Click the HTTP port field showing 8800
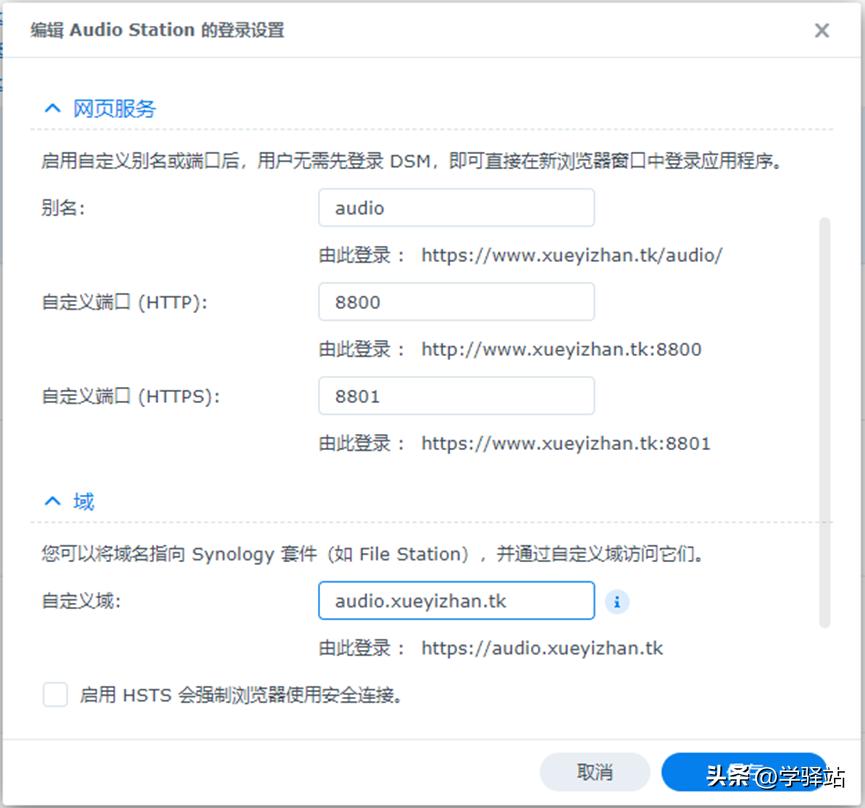This screenshot has width=865, height=808. 456,301
